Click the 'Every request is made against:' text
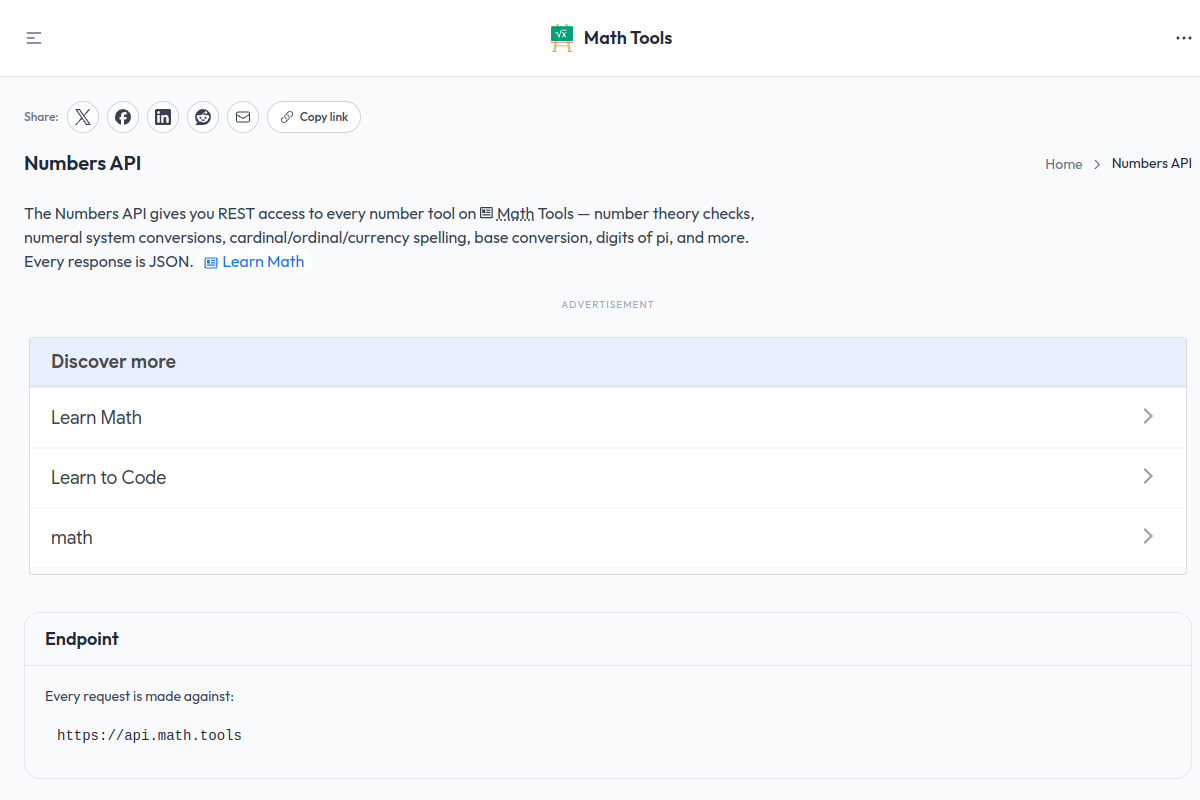The image size is (1200, 800). point(139,696)
